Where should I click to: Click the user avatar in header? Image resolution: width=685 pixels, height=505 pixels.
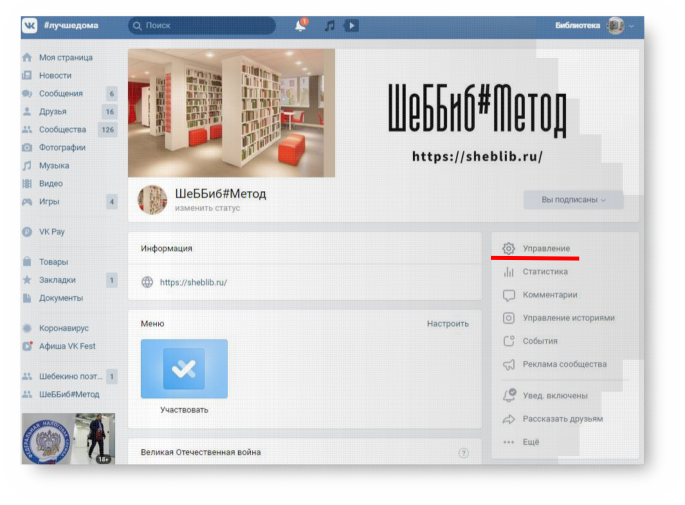tap(616, 26)
